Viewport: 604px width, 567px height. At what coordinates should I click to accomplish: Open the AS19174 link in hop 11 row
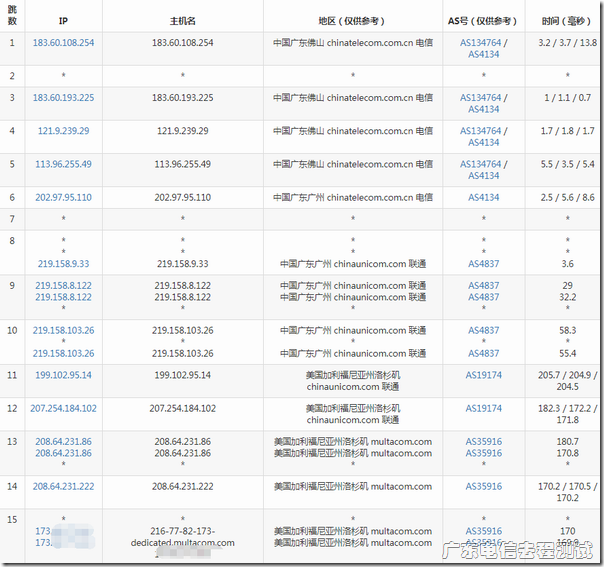pos(484,375)
